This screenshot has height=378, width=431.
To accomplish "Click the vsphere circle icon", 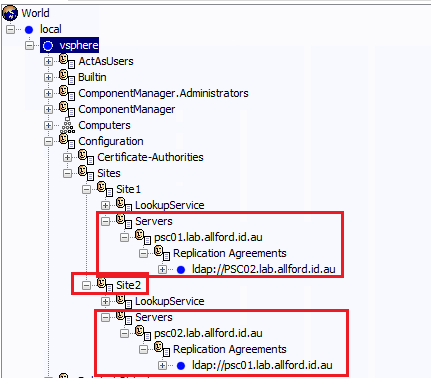I will [48, 46].
